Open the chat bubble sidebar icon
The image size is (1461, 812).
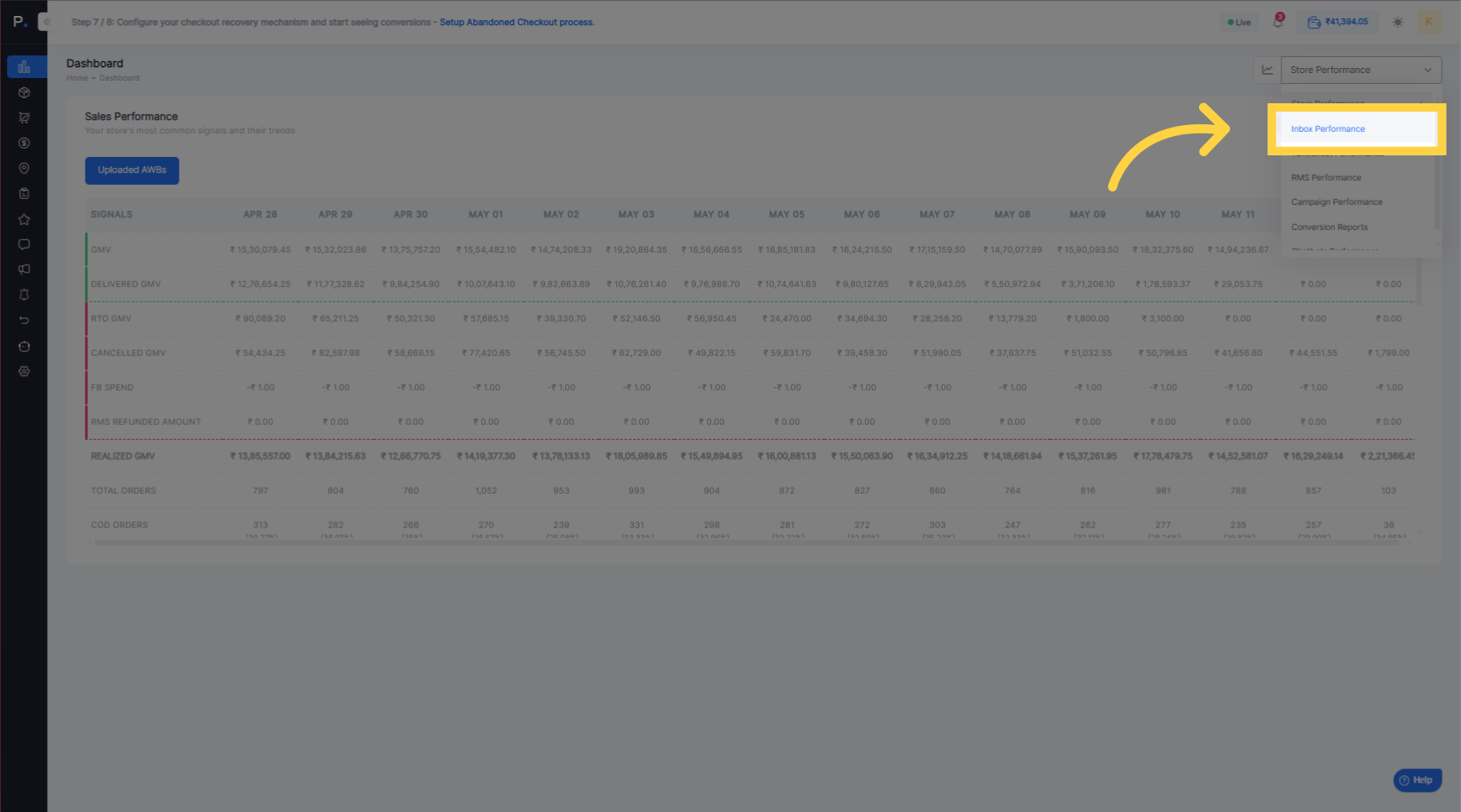(24, 244)
